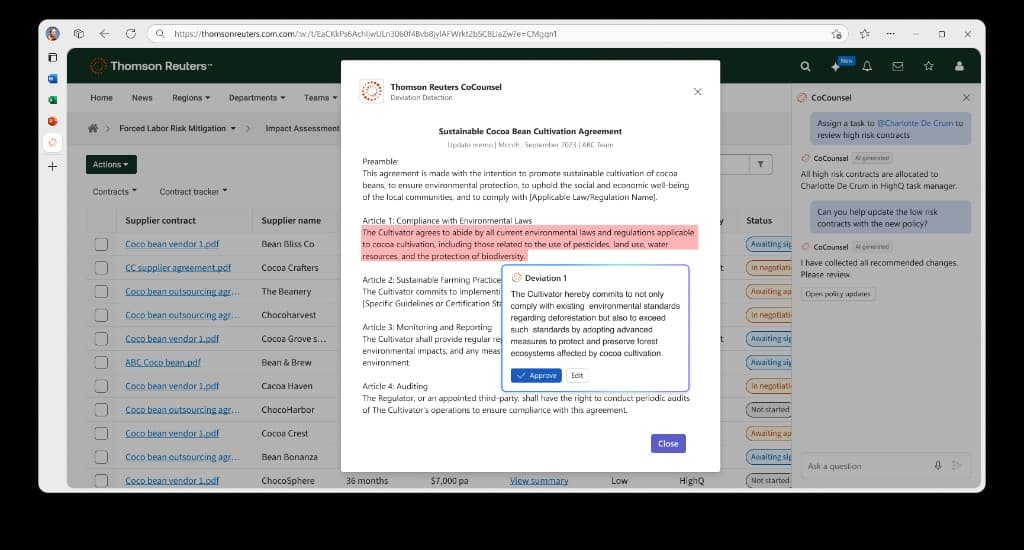
Task: Click the browser back arrow
Action: (x=104, y=34)
